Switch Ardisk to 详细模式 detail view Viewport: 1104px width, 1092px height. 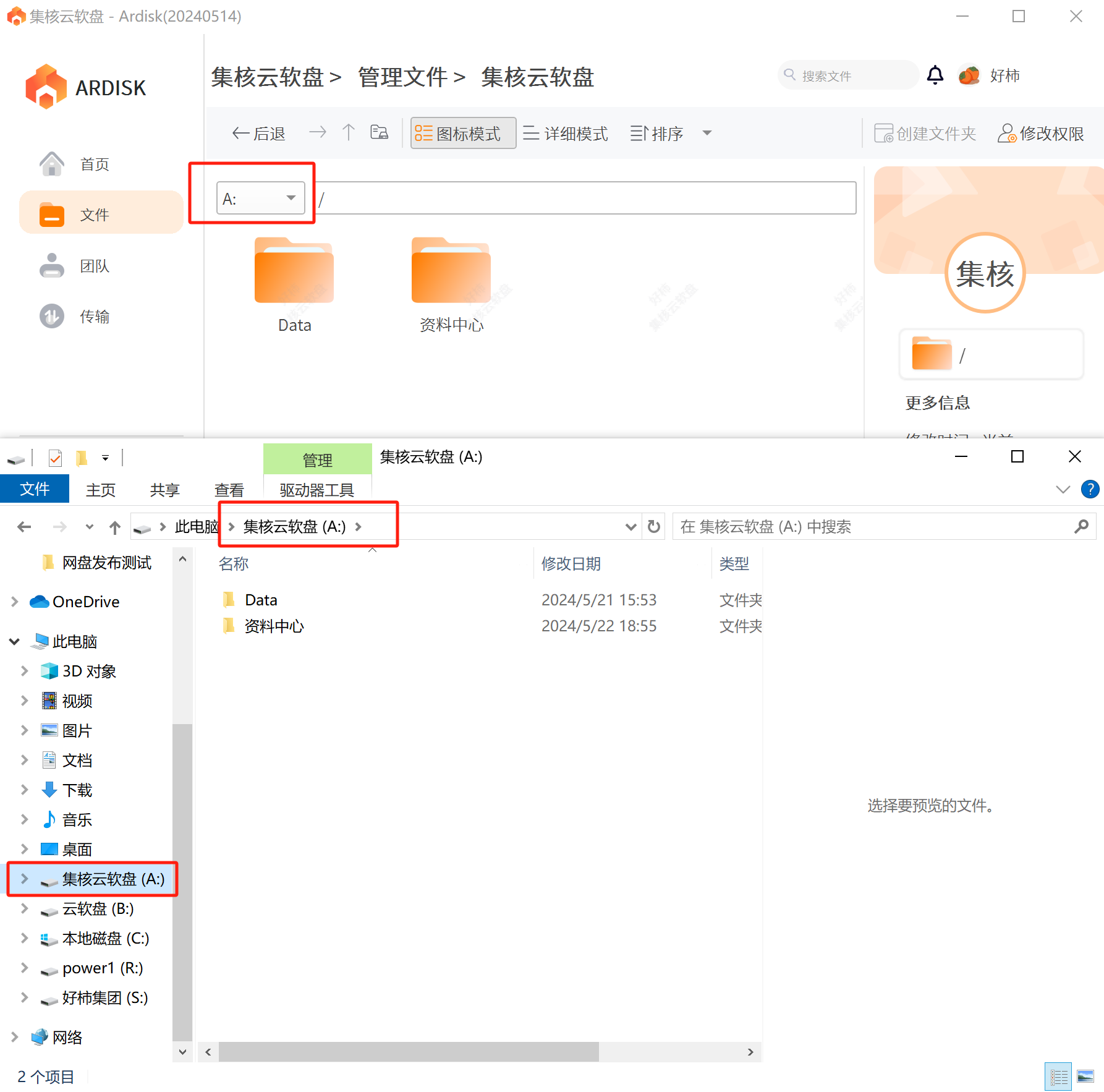(x=566, y=133)
